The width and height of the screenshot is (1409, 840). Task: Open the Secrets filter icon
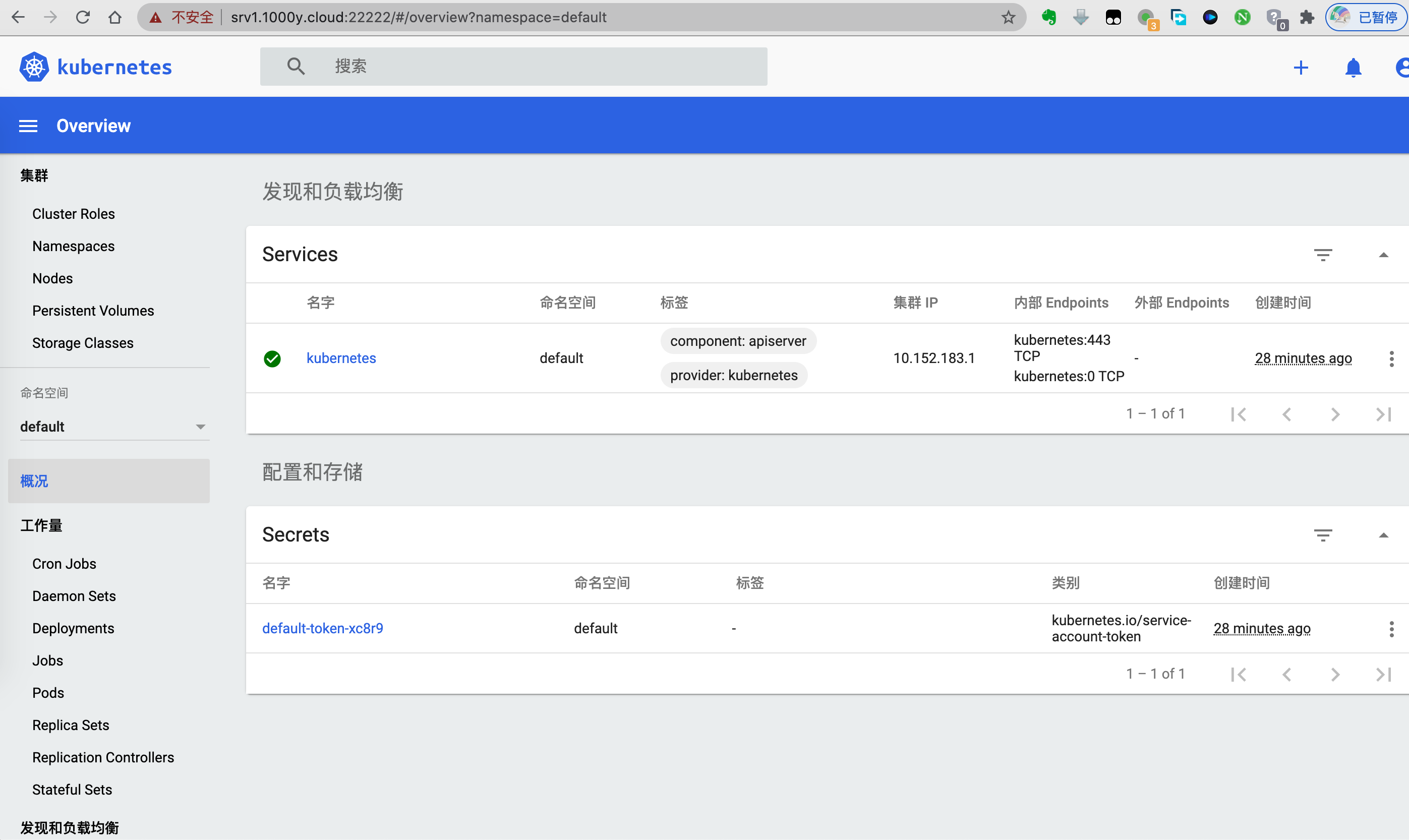coord(1323,535)
